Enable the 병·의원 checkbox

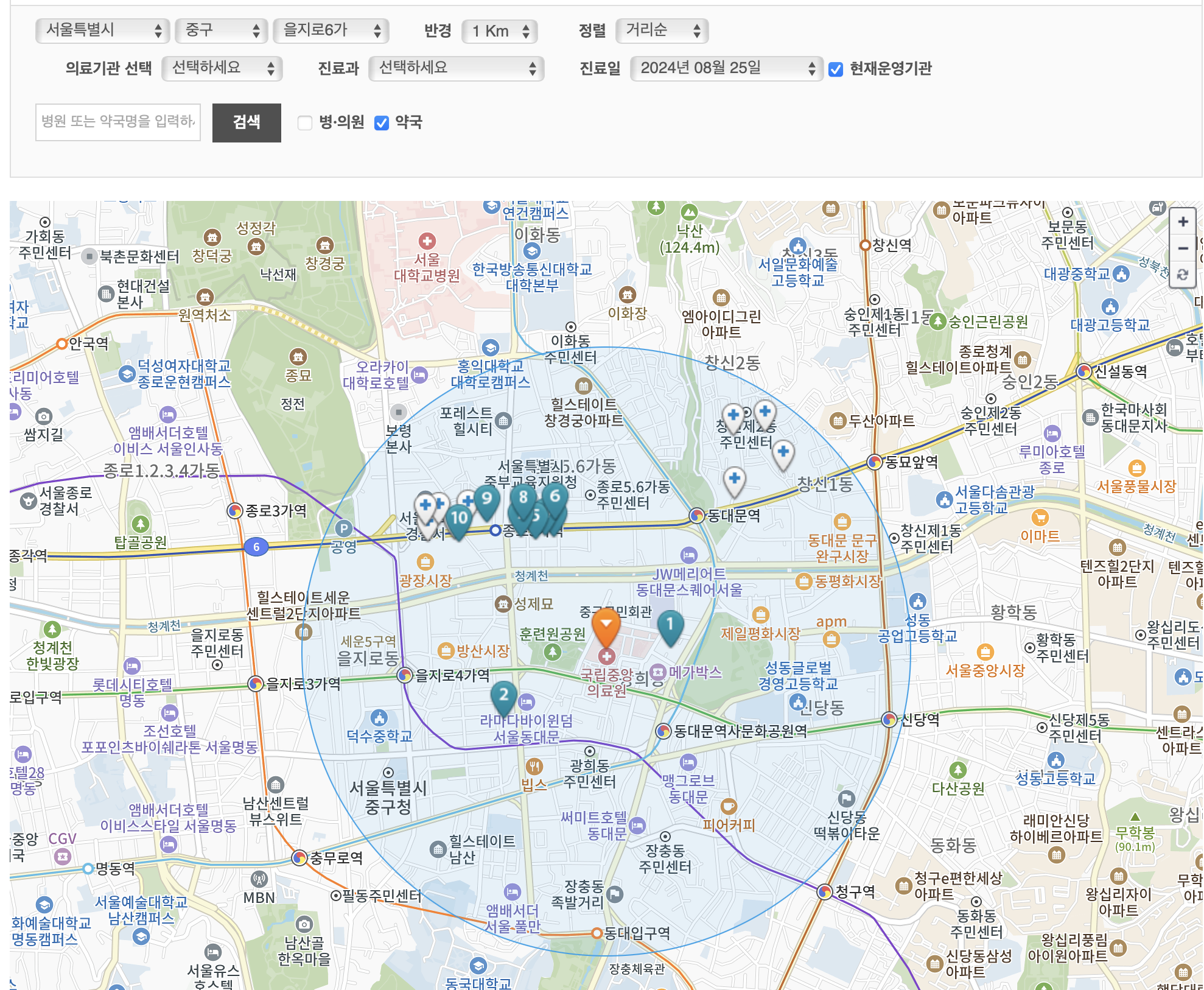click(x=305, y=123)
